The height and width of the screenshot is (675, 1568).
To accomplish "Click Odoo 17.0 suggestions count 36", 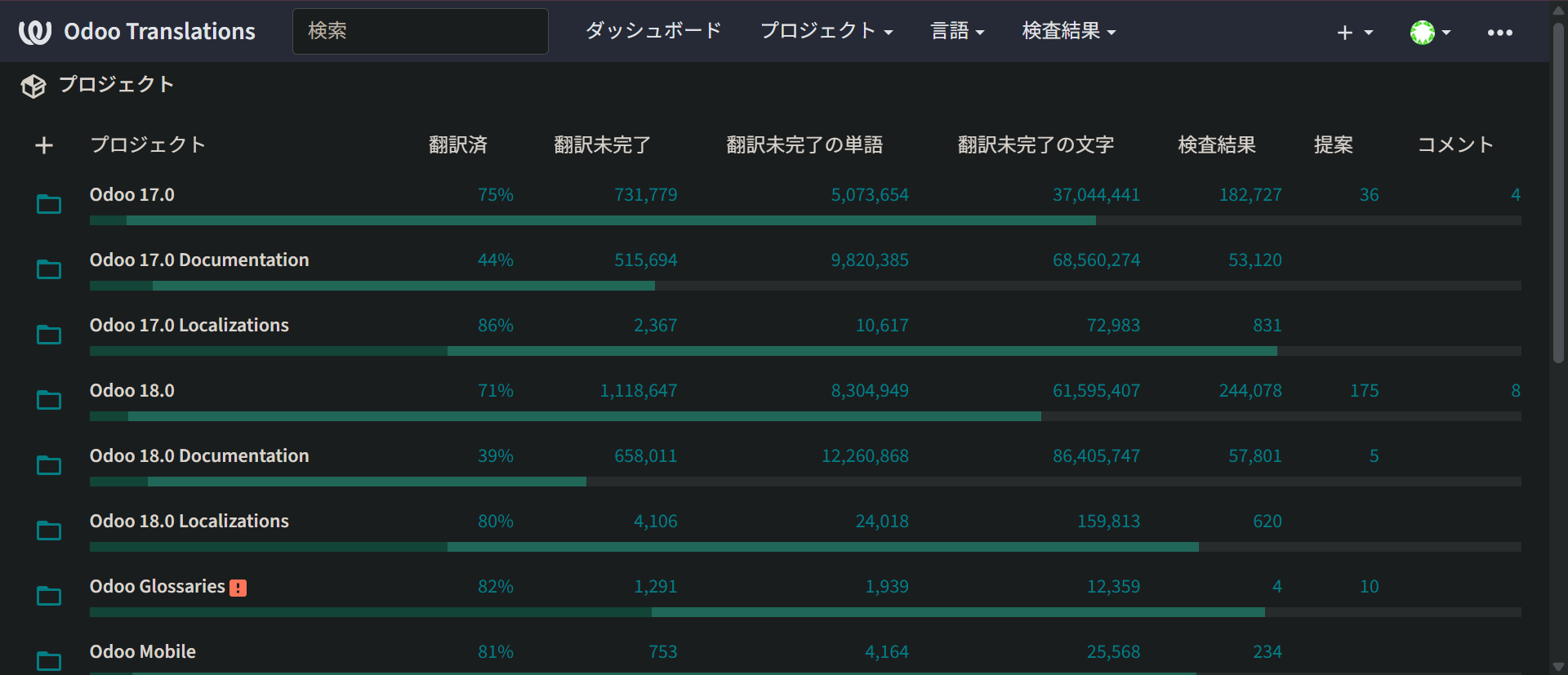I will (1370, 195).
